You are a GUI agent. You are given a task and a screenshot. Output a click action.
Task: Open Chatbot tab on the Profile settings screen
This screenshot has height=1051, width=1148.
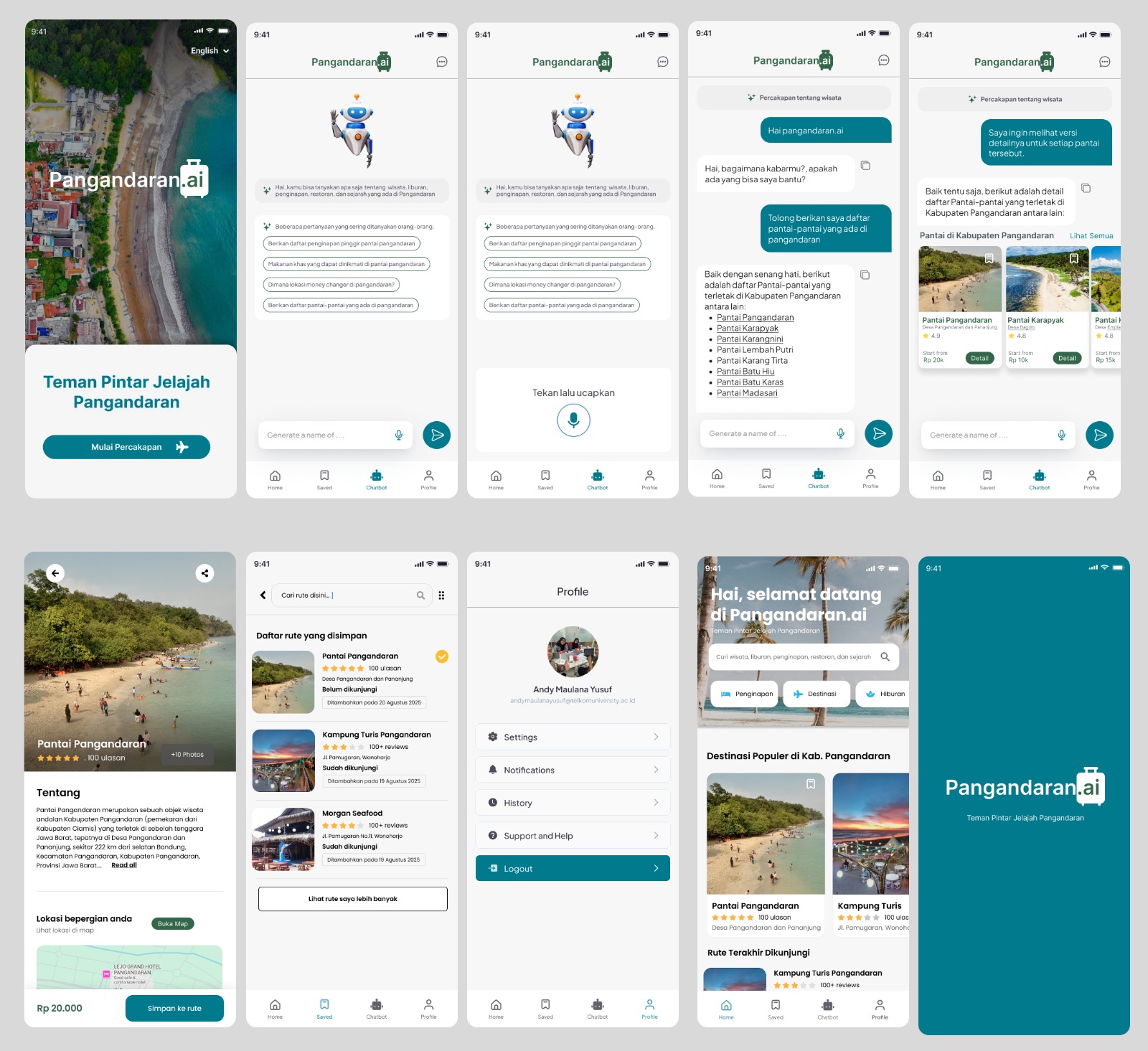pyautogui.click(x=598, y=1009)
